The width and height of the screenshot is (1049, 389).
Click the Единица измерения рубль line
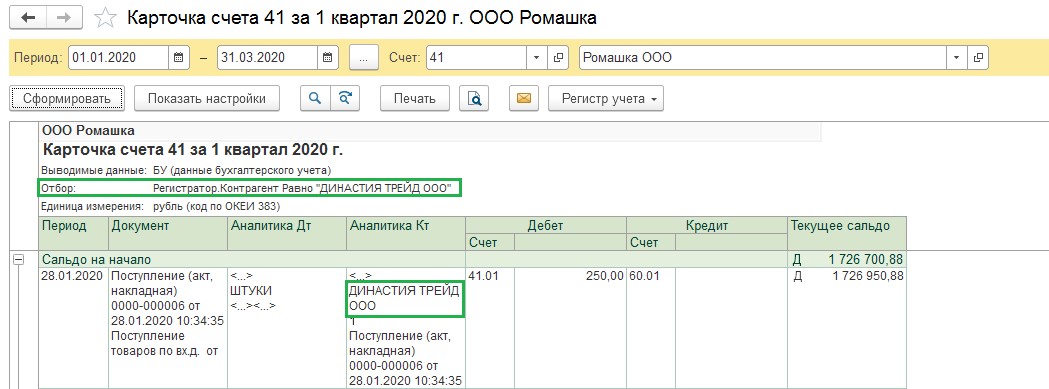(161, 206)
